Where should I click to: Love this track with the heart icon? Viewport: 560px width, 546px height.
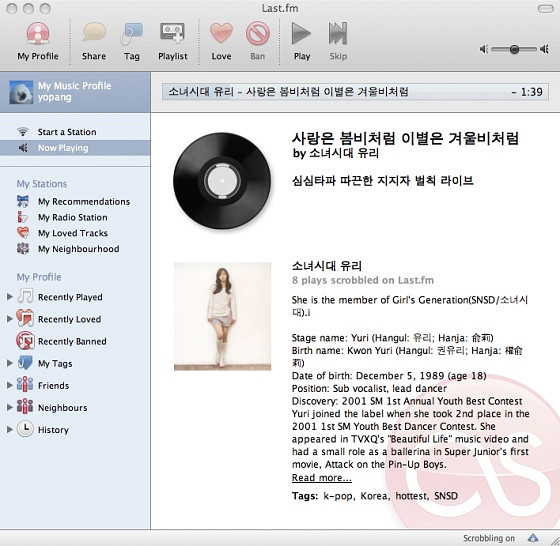(x=221, y=33)
